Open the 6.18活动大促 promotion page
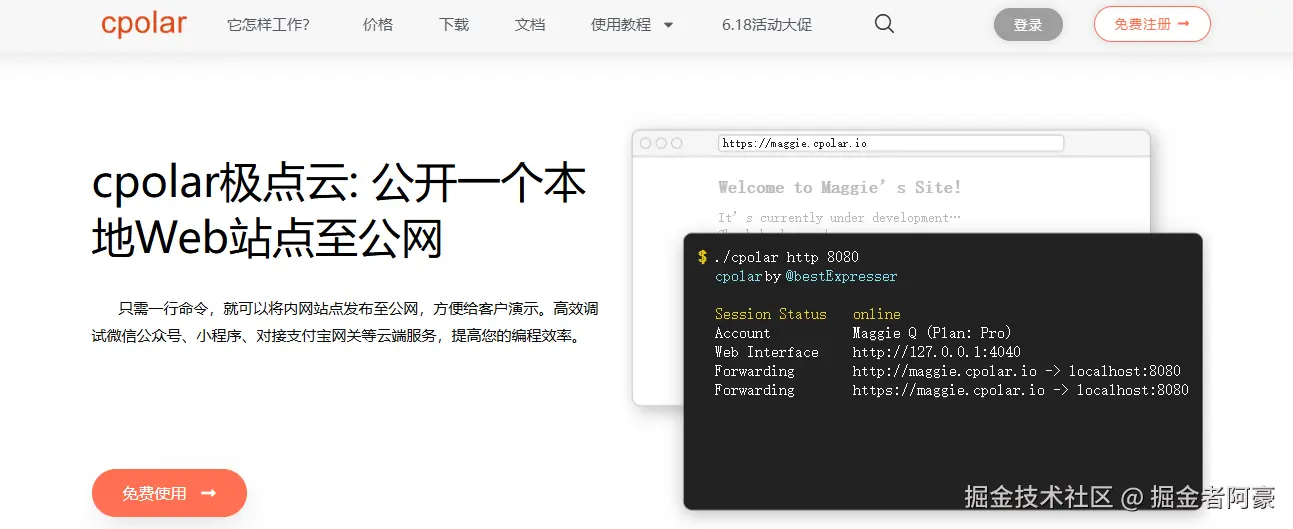 767,25
